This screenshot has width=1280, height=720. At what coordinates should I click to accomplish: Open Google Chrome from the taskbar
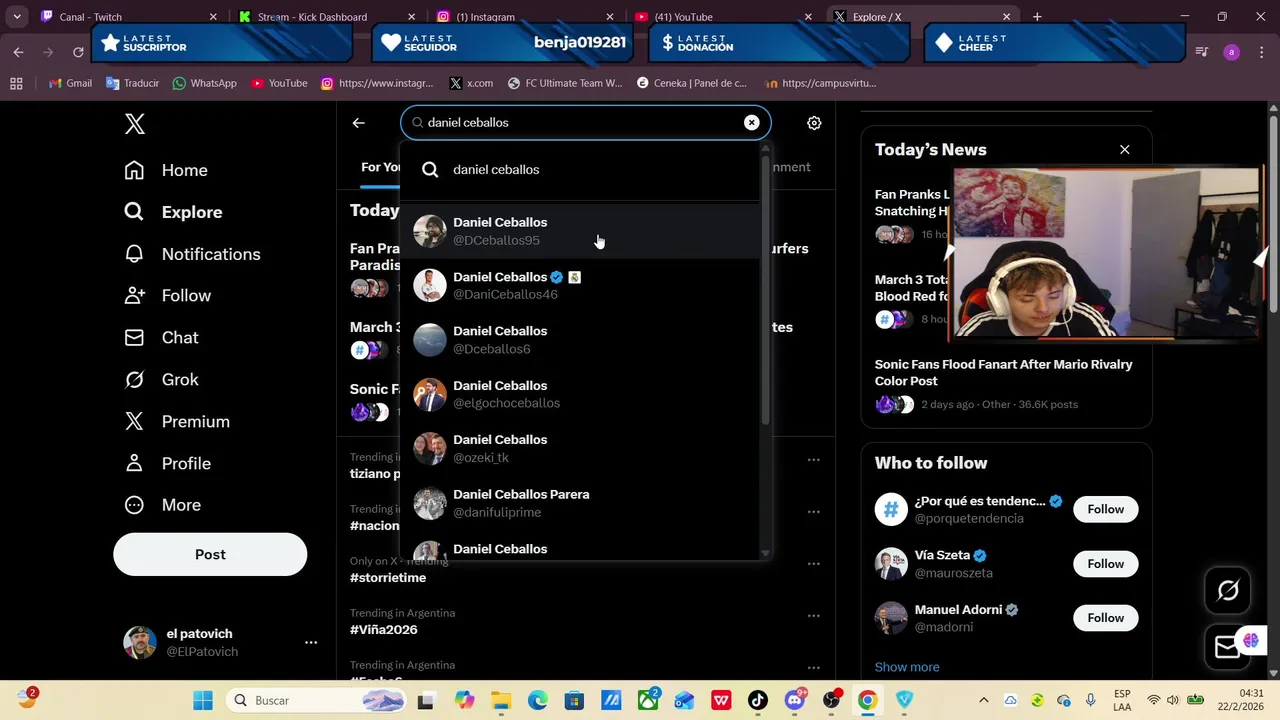[867, 700]
